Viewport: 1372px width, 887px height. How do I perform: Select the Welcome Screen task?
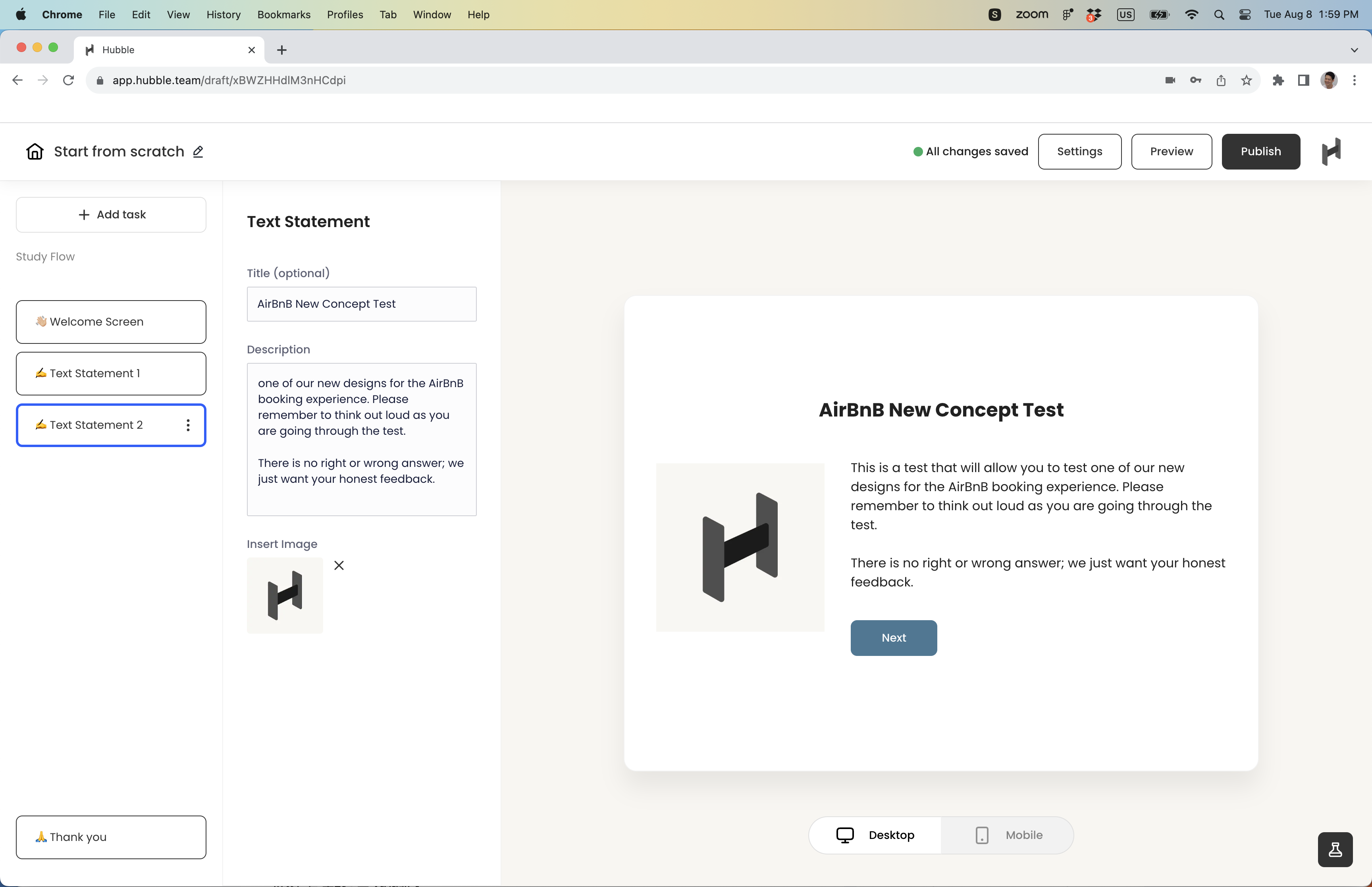[111, 322]
